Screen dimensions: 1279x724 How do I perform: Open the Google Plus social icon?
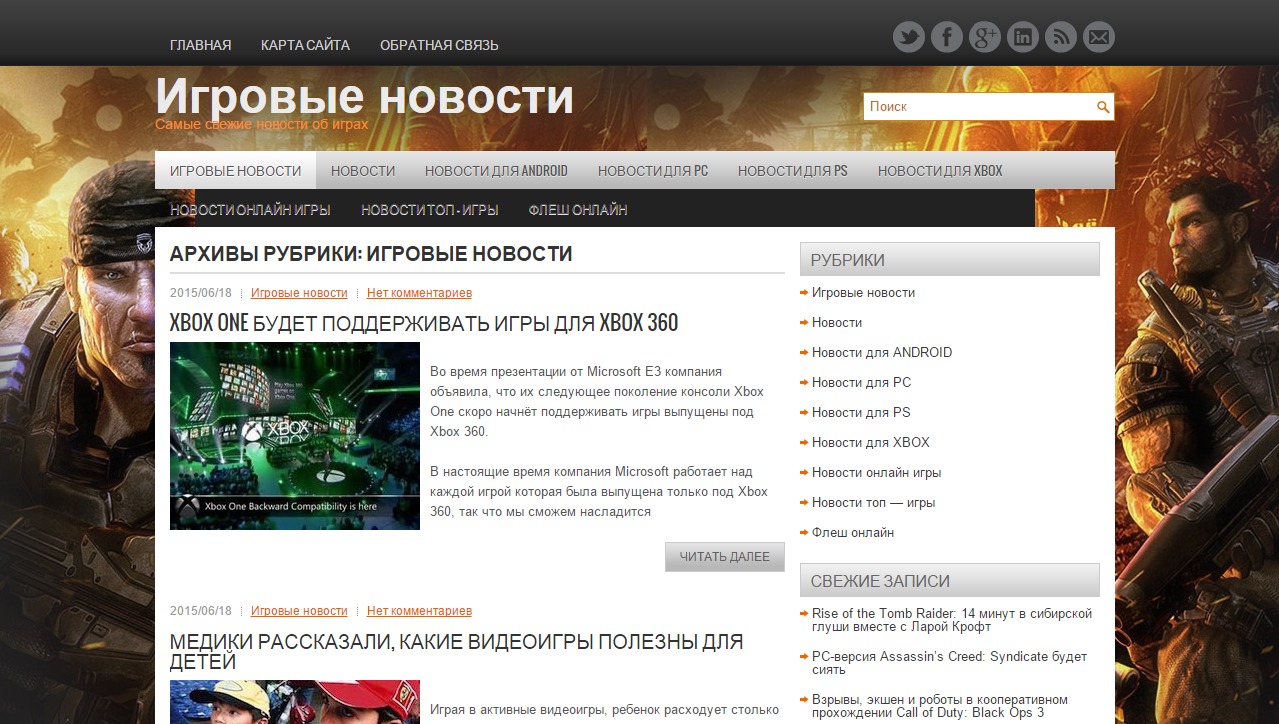coord(985,38)
